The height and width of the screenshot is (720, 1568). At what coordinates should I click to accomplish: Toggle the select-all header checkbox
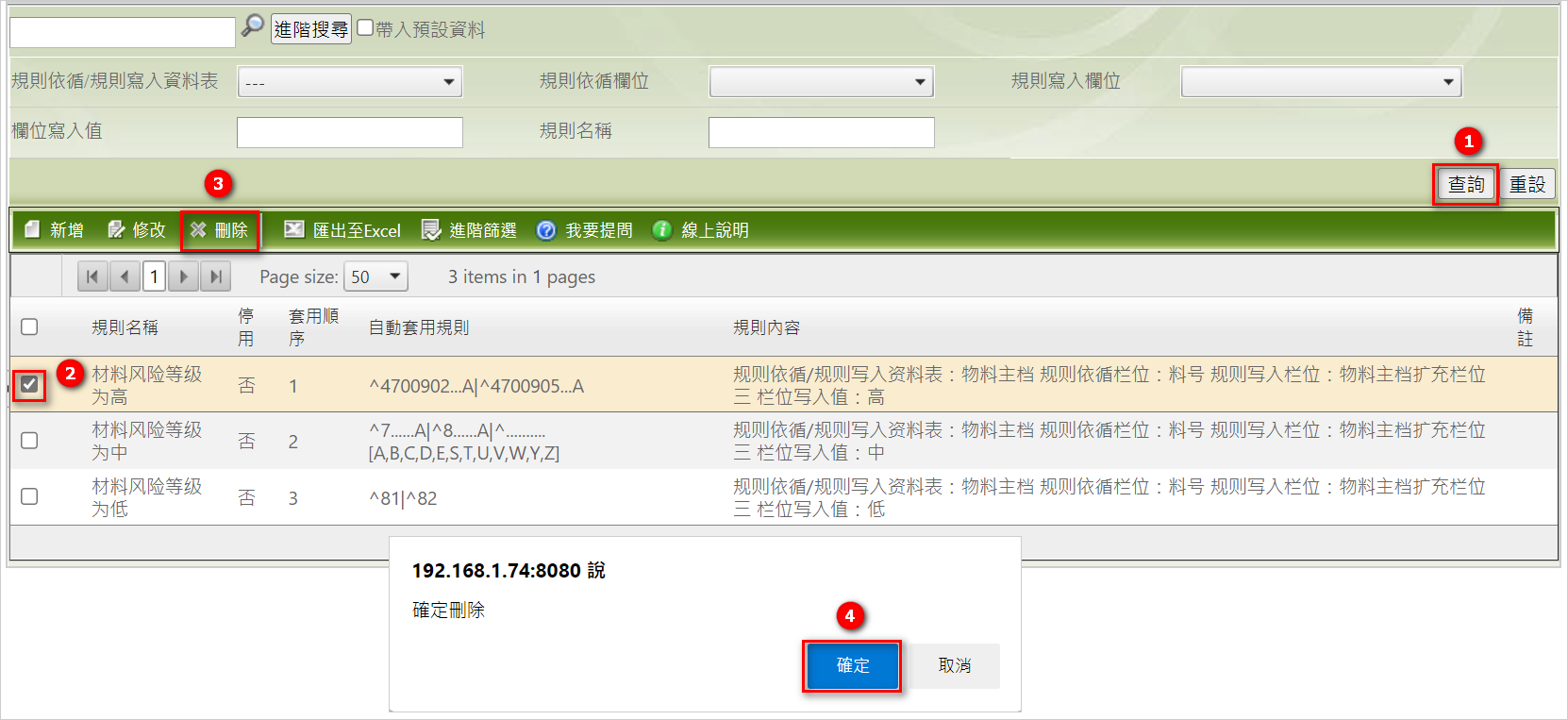click(29, 327)
